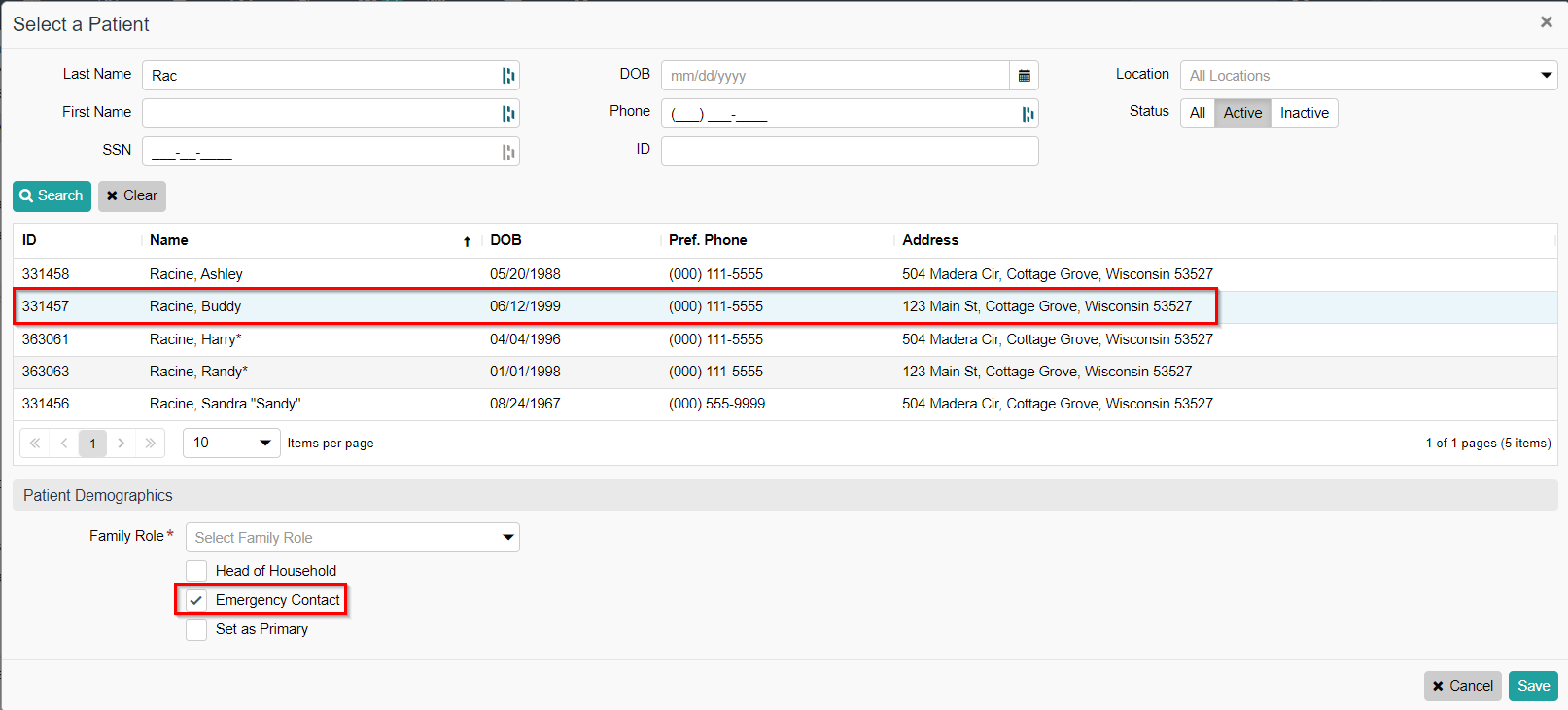Enable the Set as Primary checkbox
This screenshot has width=1568, height=710.
click(x=196, y=629)
